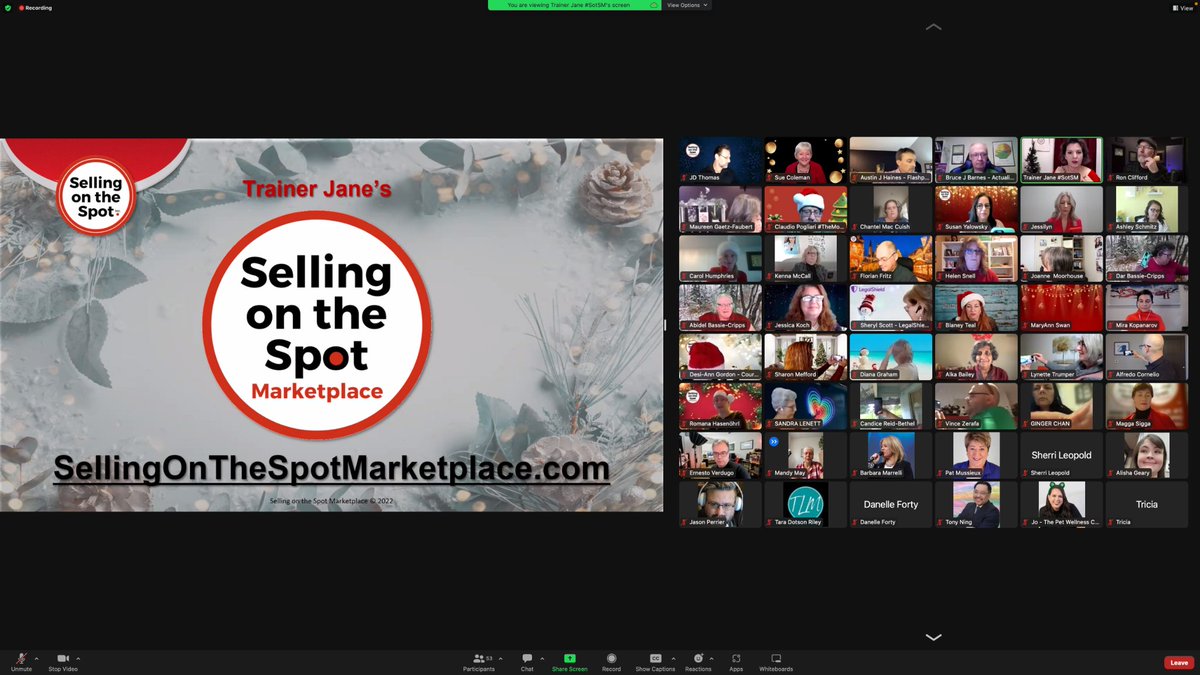Click the red Recording indicator
This screenshot has width=1200, height=675.
pos(35,7)
